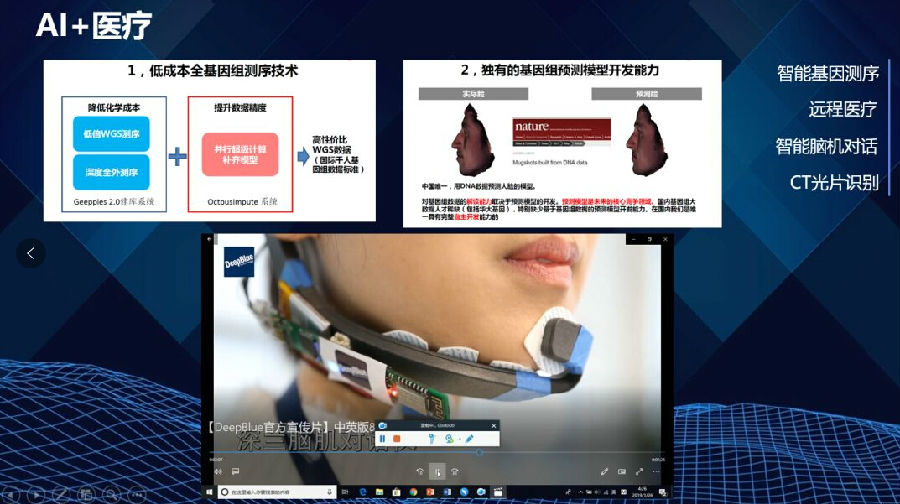Click the recorder pointer highlight tool icon
The width and height of the screenshot is (900, 504).
tap(432, 439)
